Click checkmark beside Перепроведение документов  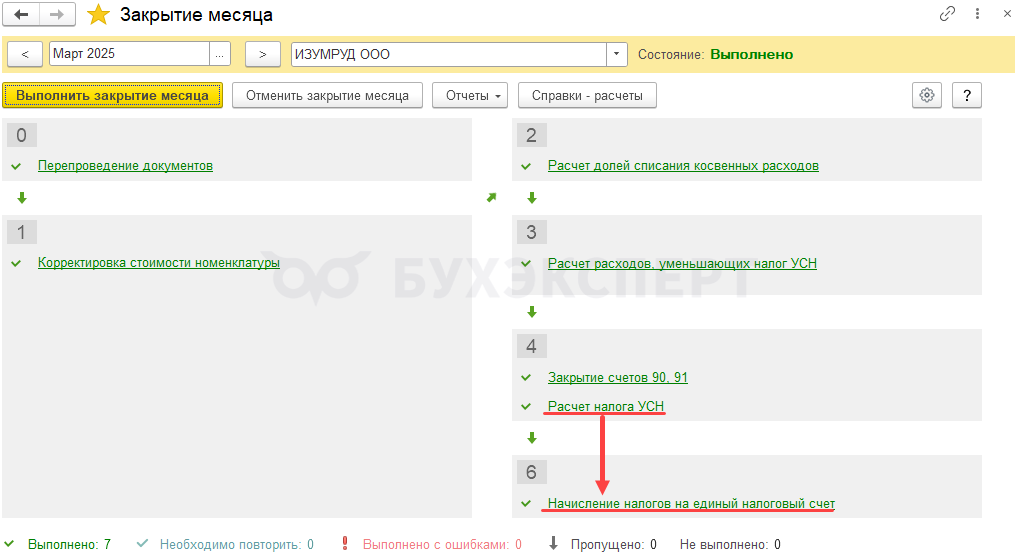16,166
